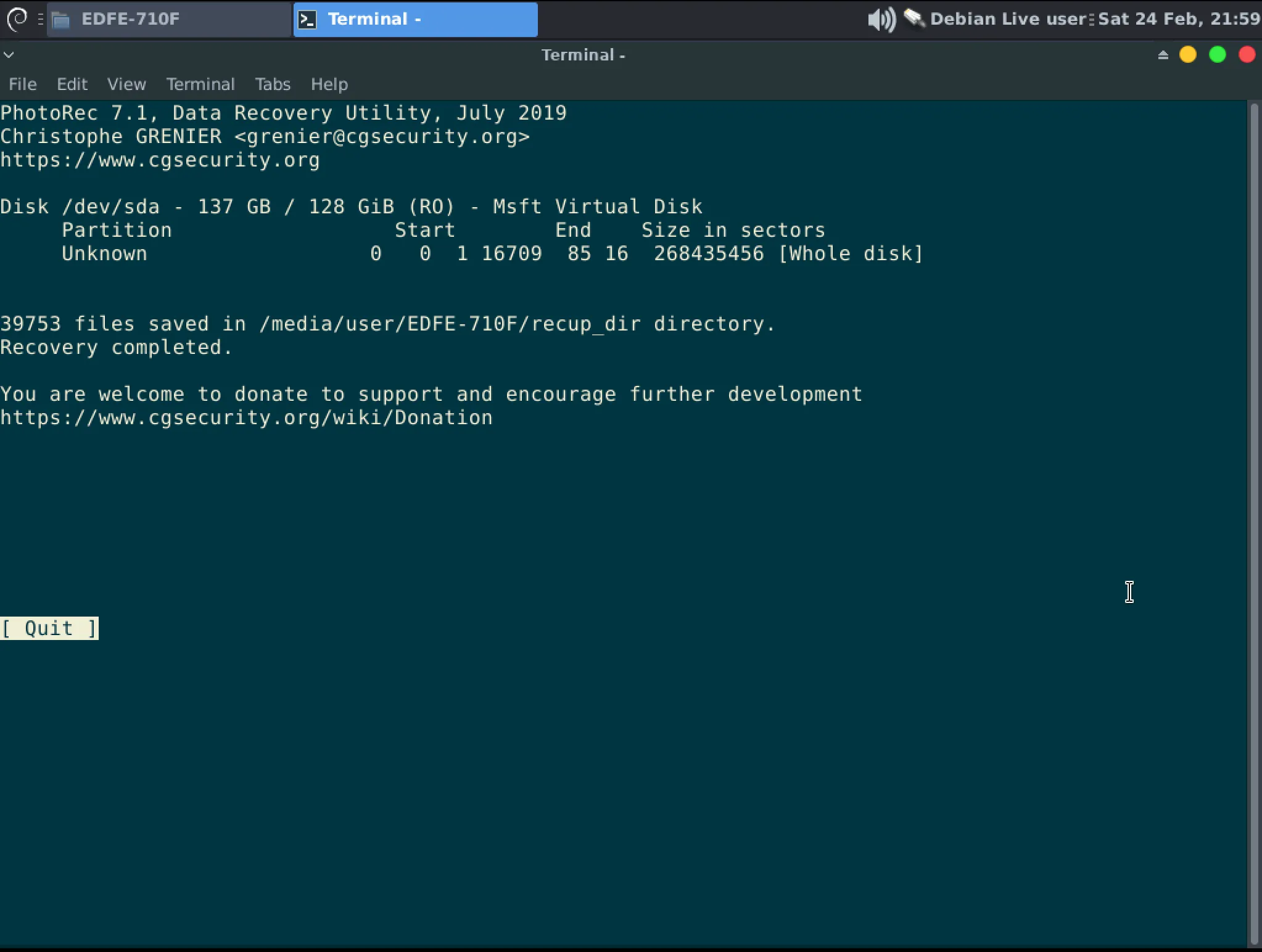
Task: Click the date and time clock
Action: (1178, 19)
